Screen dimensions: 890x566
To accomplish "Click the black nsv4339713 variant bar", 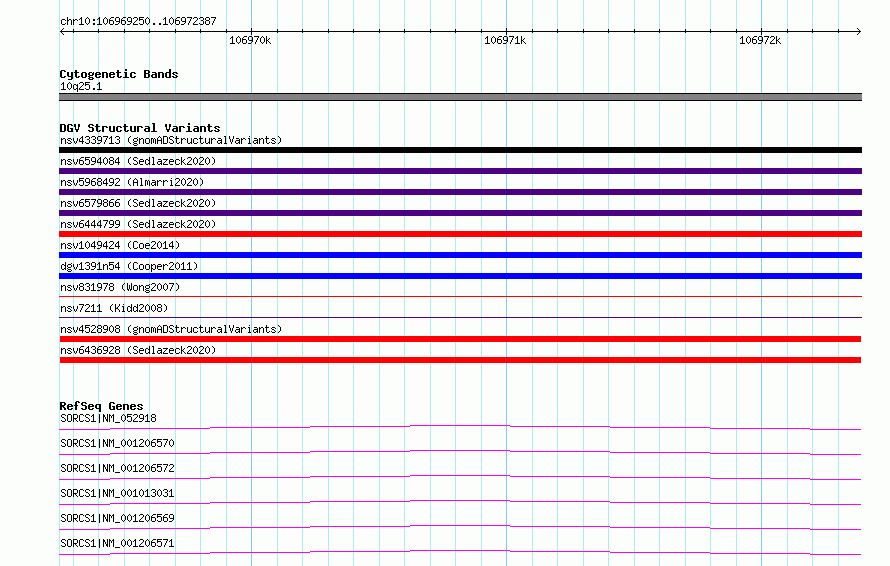I will [460, 150].
